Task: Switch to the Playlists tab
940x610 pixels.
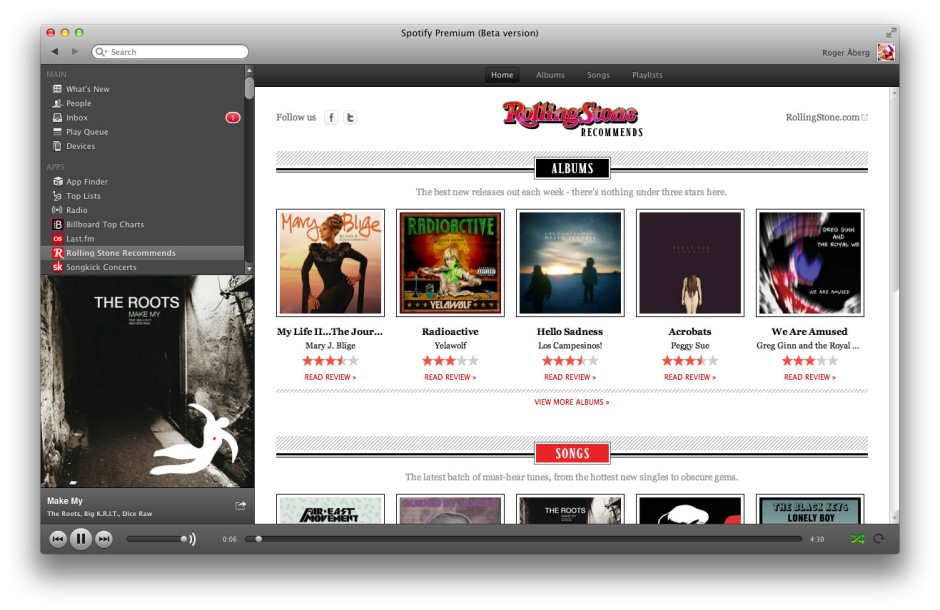Action: [x=647, y=75]
